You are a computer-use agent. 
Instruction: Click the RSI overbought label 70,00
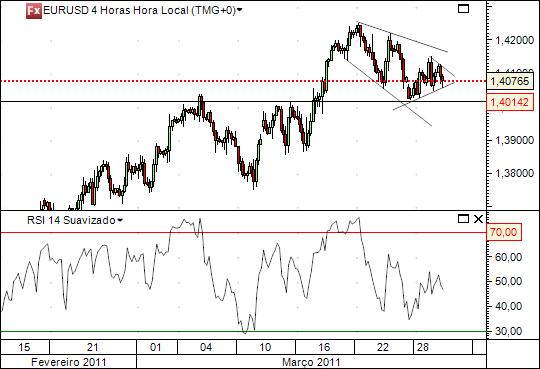coord(504,232)
